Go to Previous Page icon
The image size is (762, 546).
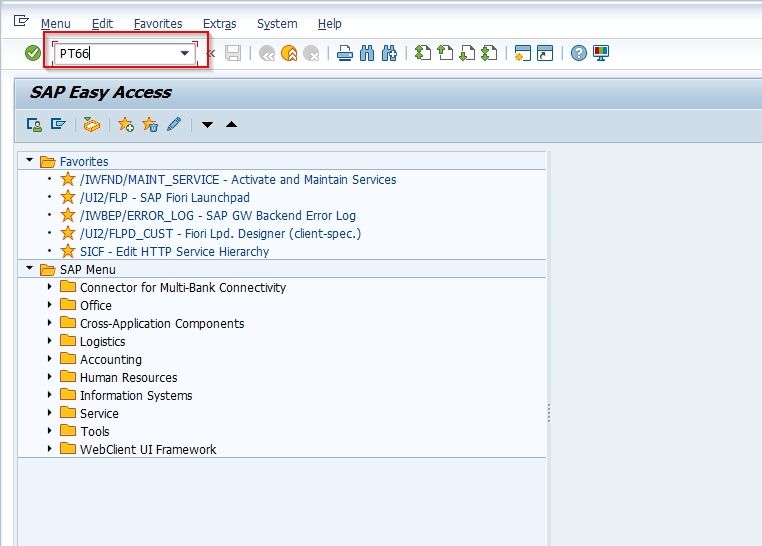[x=445, y=53]
